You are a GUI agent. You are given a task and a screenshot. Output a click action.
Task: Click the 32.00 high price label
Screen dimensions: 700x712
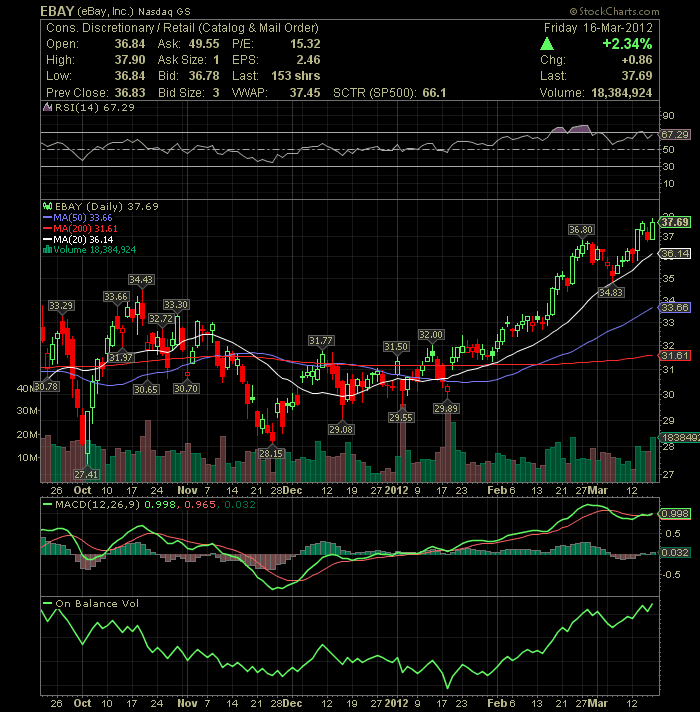[431, 335]
